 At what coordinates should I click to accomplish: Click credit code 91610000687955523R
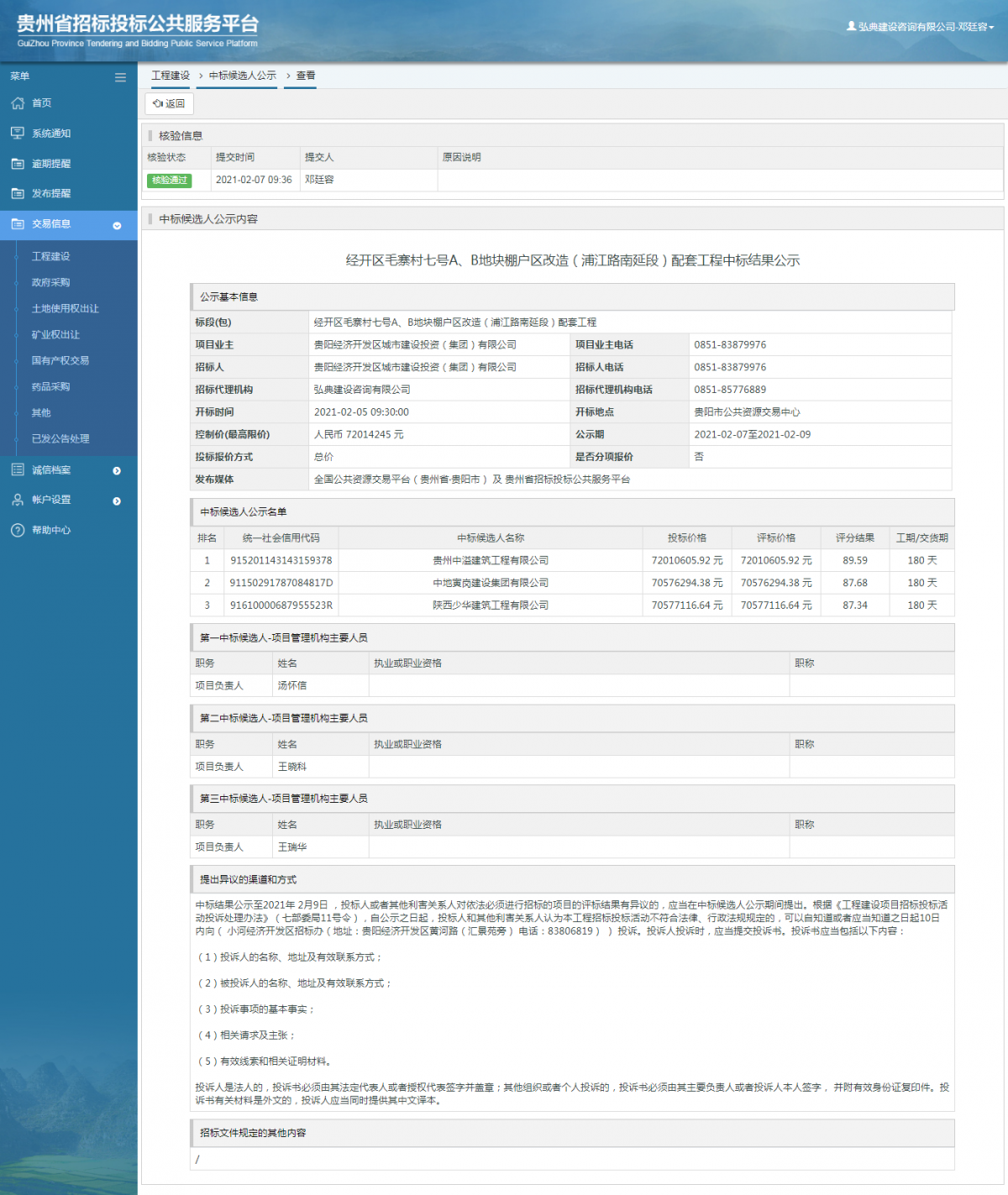click(x=281, y=605)
